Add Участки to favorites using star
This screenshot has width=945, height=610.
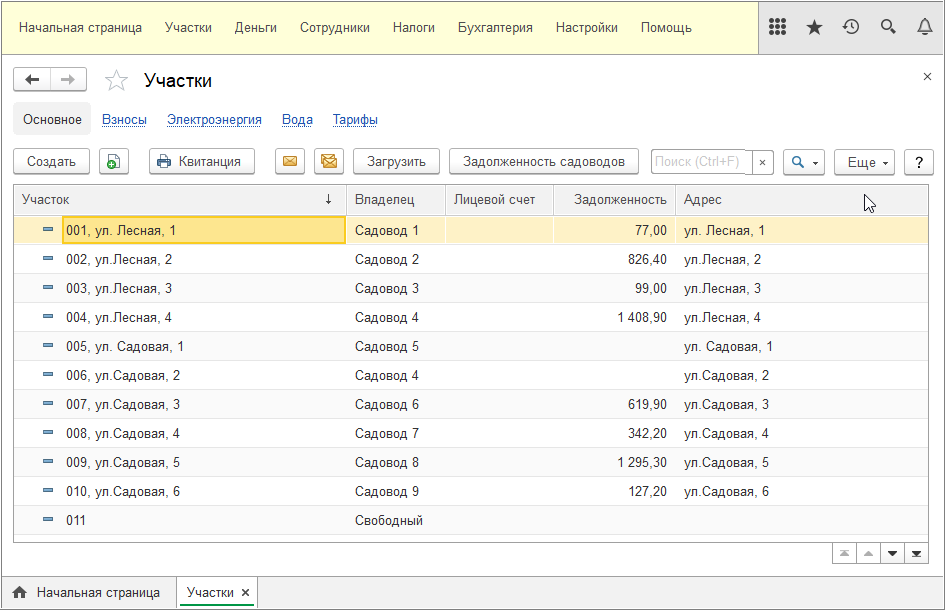[117, 81]
